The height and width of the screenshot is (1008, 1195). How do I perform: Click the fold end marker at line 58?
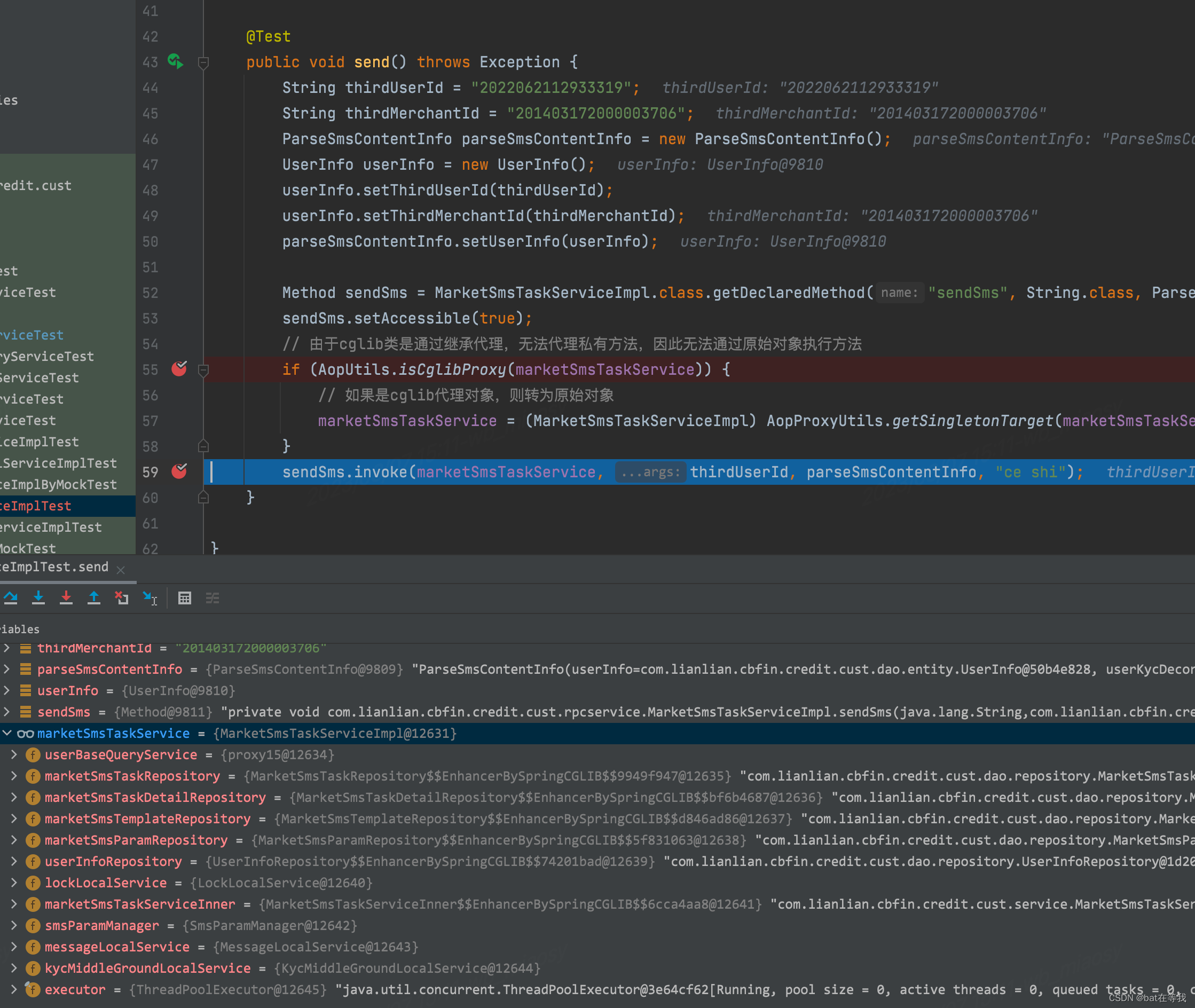click(203, 446)
